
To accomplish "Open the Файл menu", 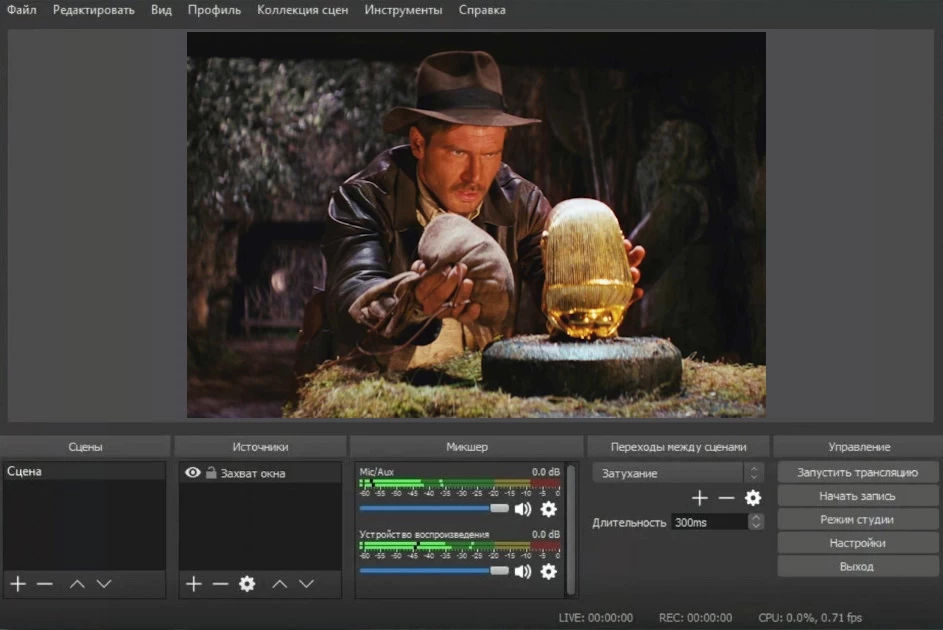I will [x=22, y=10].
